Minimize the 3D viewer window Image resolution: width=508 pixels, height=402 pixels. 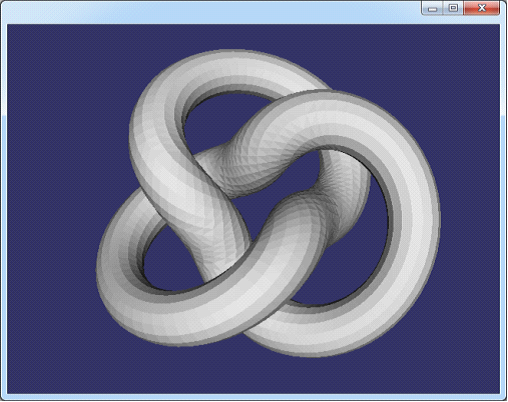pyautogui.click(x=432, y=8)
